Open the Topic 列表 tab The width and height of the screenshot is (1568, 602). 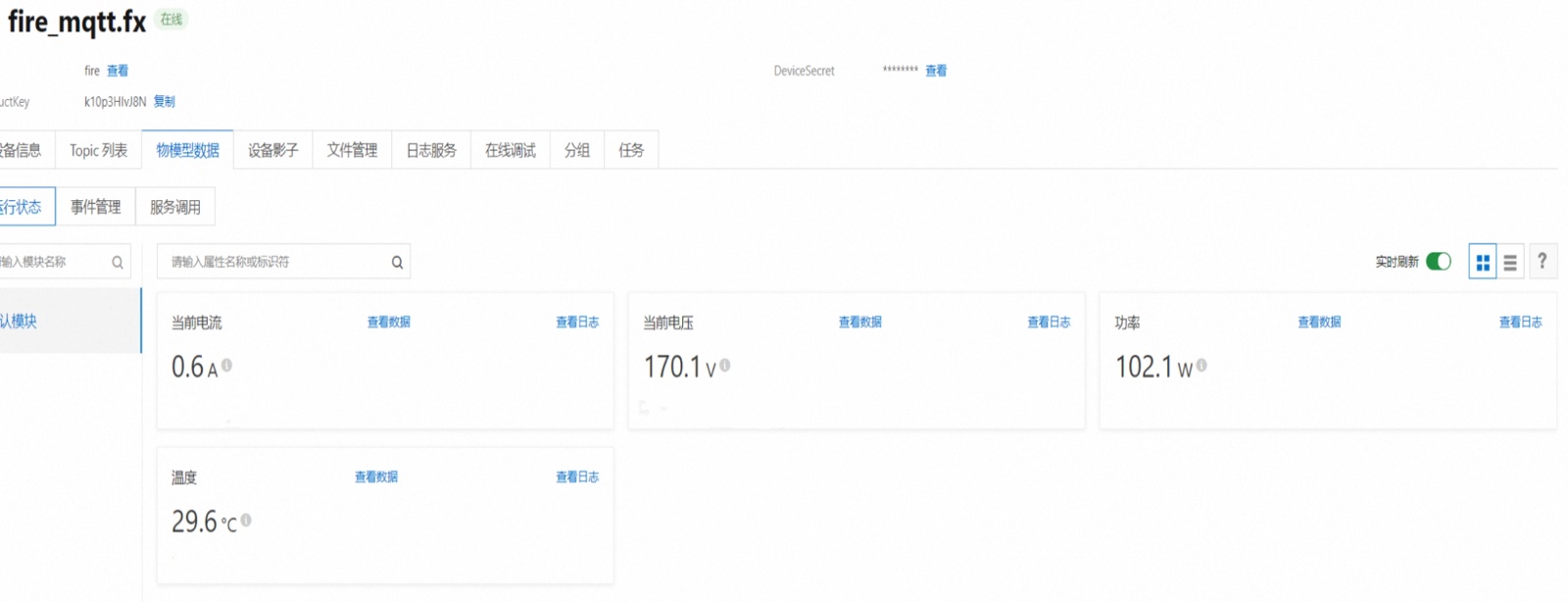[x=98, y=150]
